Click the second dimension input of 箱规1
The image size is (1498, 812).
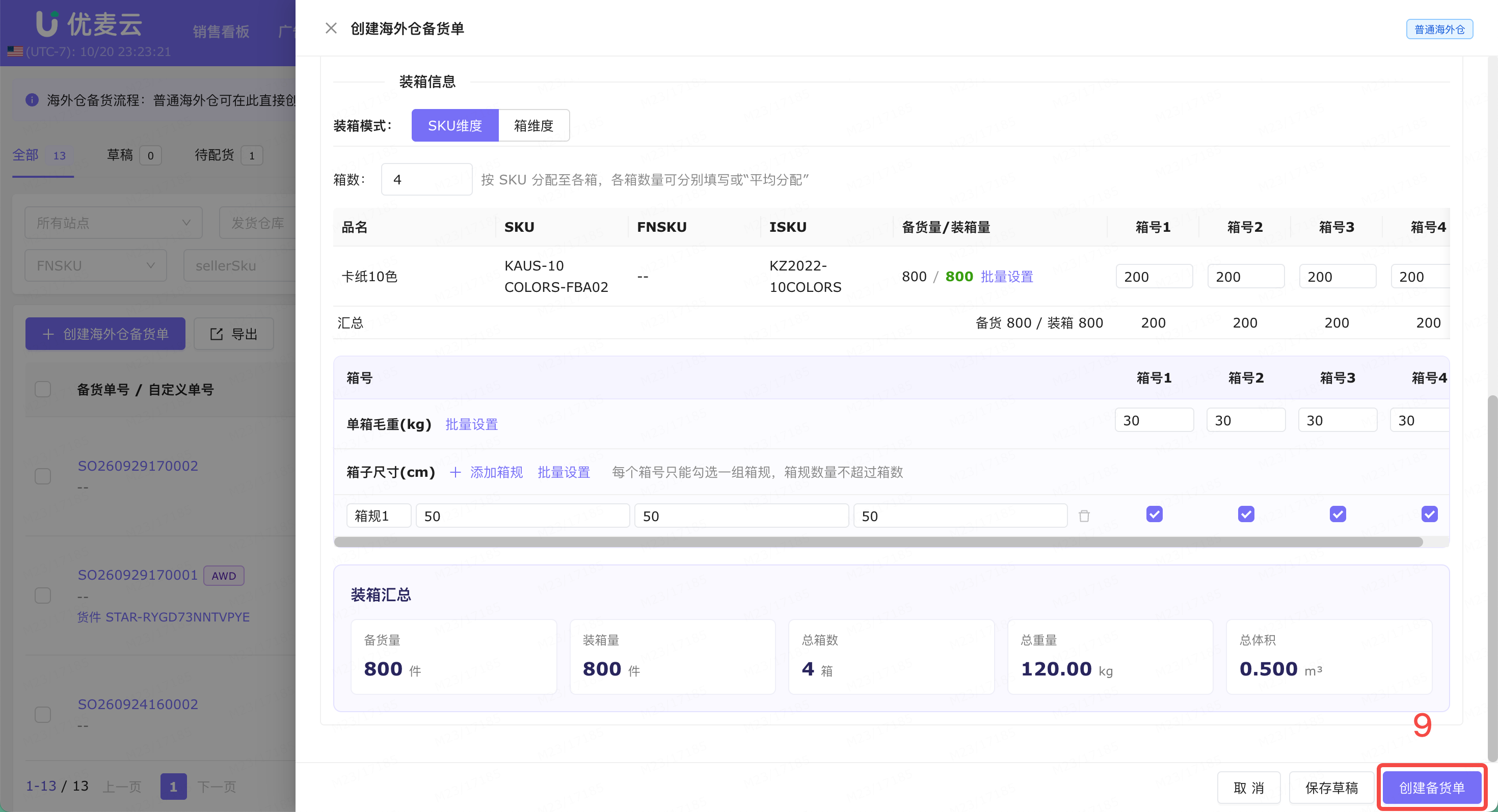(x=741, y=516)
